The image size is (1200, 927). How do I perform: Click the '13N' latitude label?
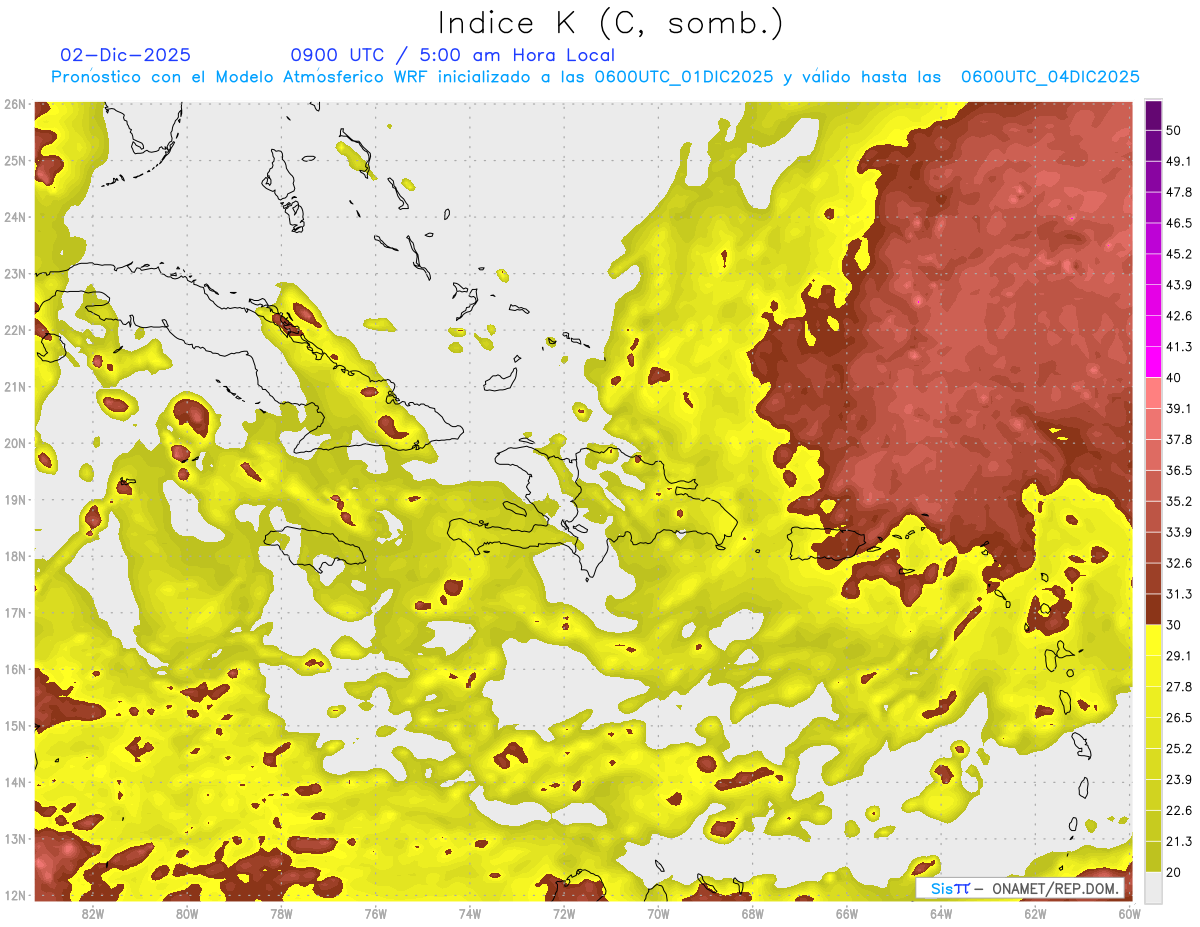15,838
